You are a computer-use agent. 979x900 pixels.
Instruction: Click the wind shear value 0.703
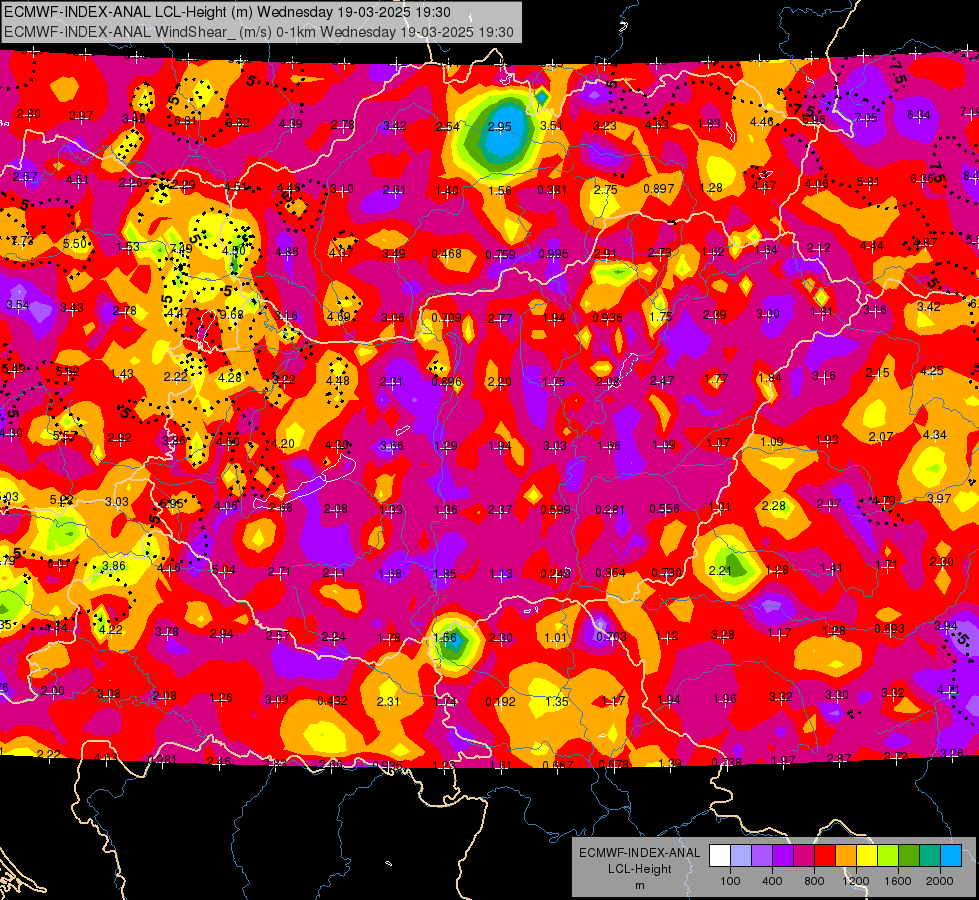point(611,636)
